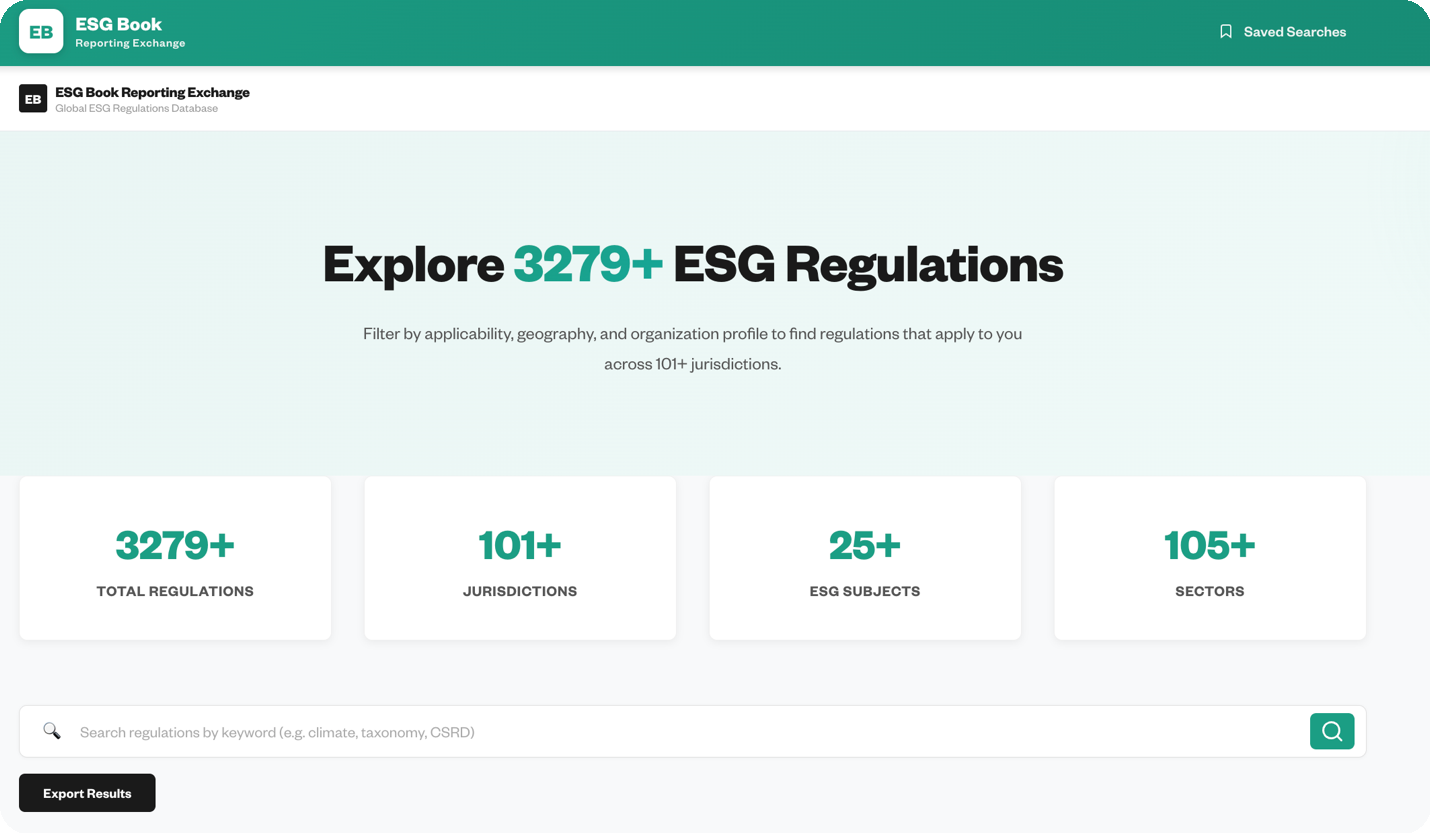Click the Export Results button

pos(87,792)
